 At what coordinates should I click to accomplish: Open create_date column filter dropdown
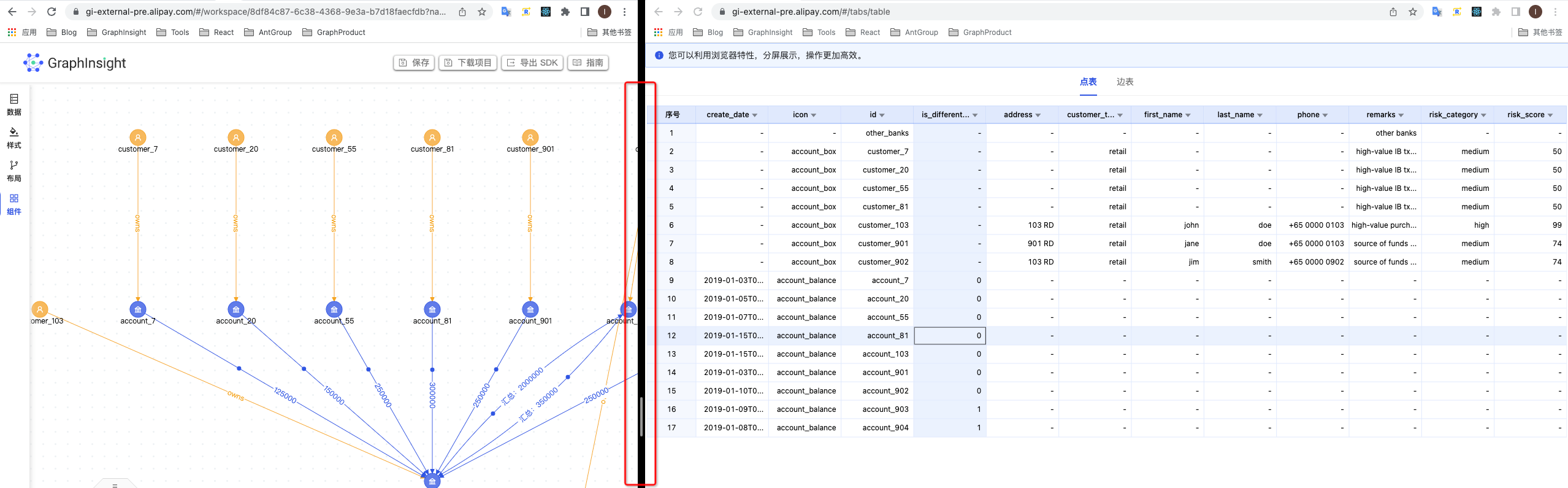pyautogui.click(x=755, y=115)
